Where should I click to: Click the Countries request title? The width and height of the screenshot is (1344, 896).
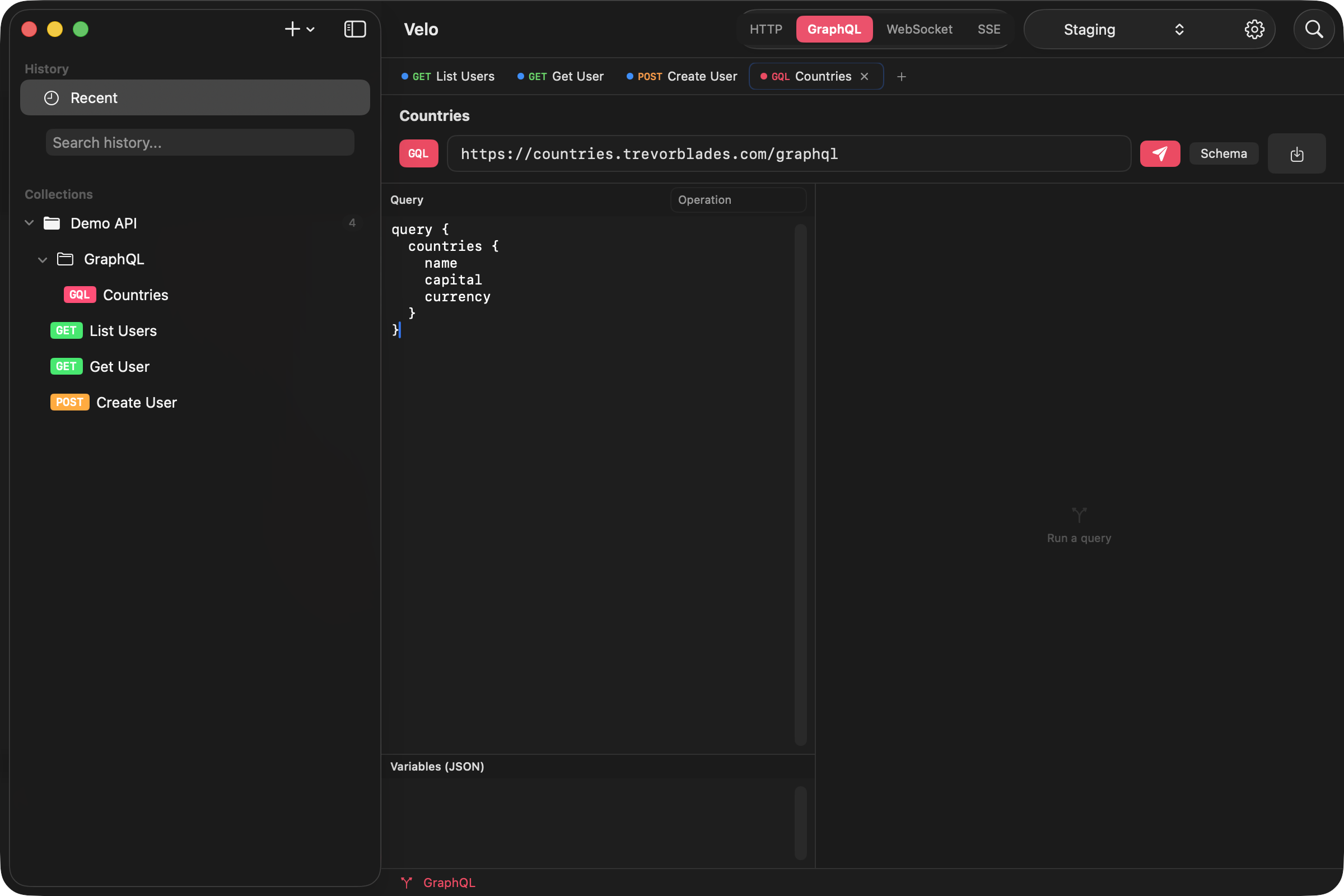point(435,116)
